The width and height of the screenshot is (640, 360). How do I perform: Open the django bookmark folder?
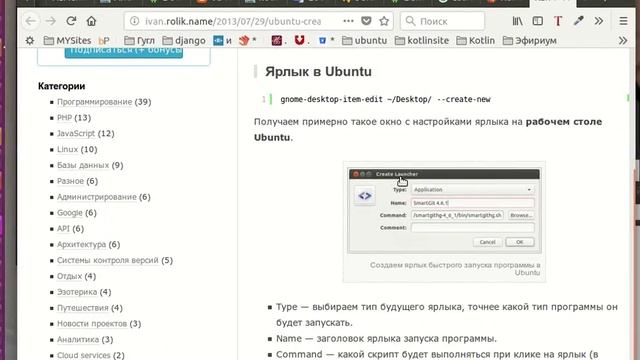click(x=184, y=40)
